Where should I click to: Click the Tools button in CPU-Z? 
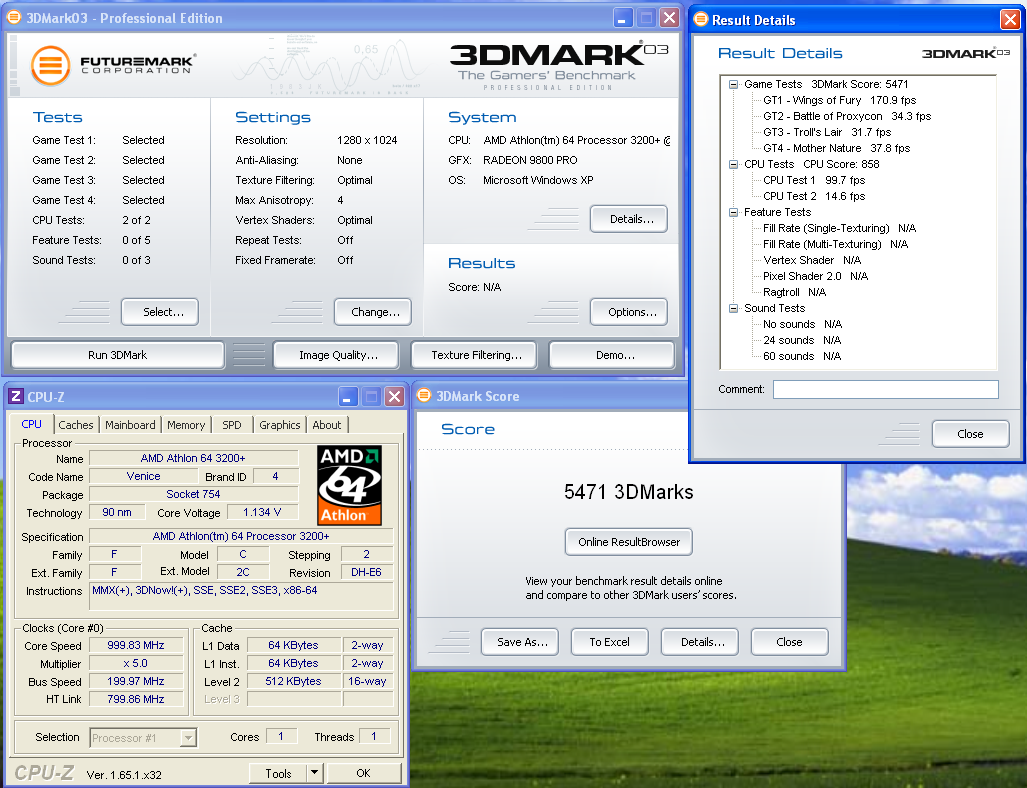coord(278,773)
